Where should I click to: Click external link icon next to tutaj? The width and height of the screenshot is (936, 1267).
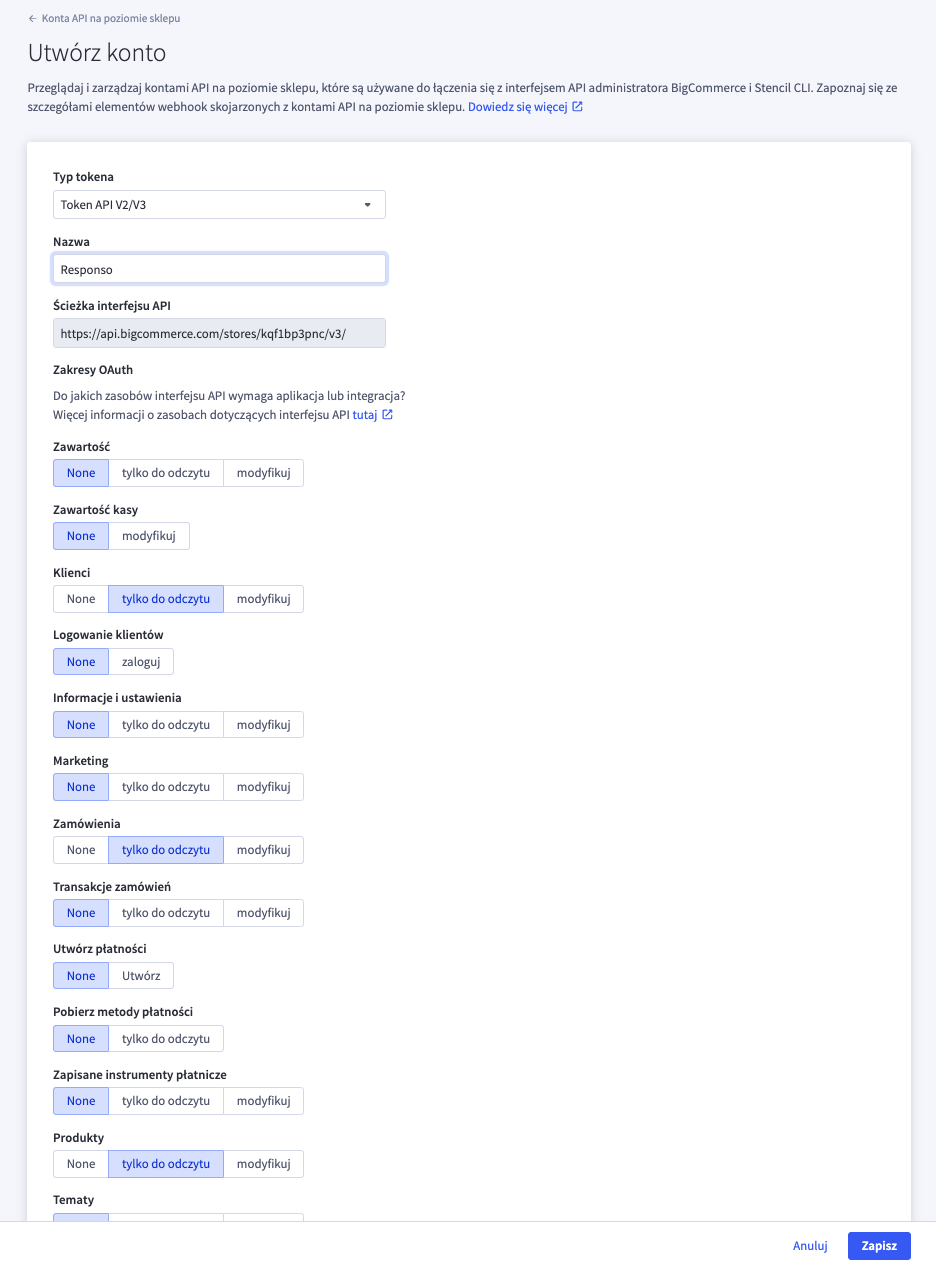tap(388, 415)
